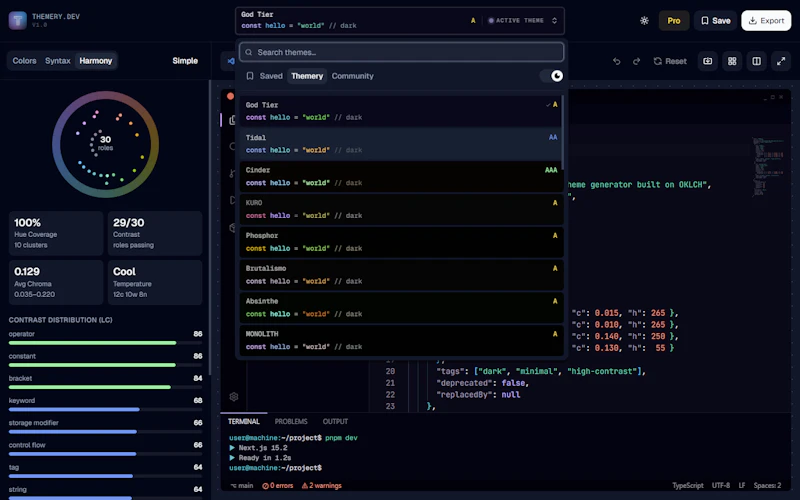
Task: Select the KURO theme
Action: (401, 209)
